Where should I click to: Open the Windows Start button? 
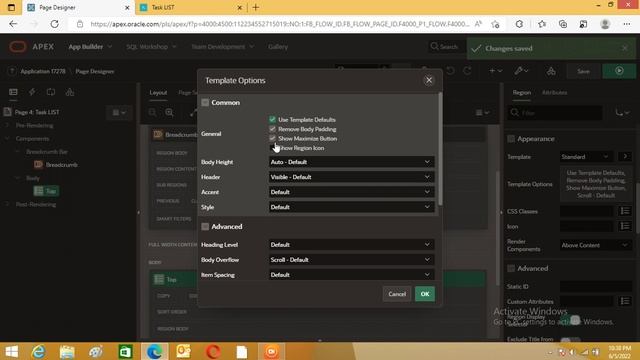pyautogui.click(x=11, y=351)
